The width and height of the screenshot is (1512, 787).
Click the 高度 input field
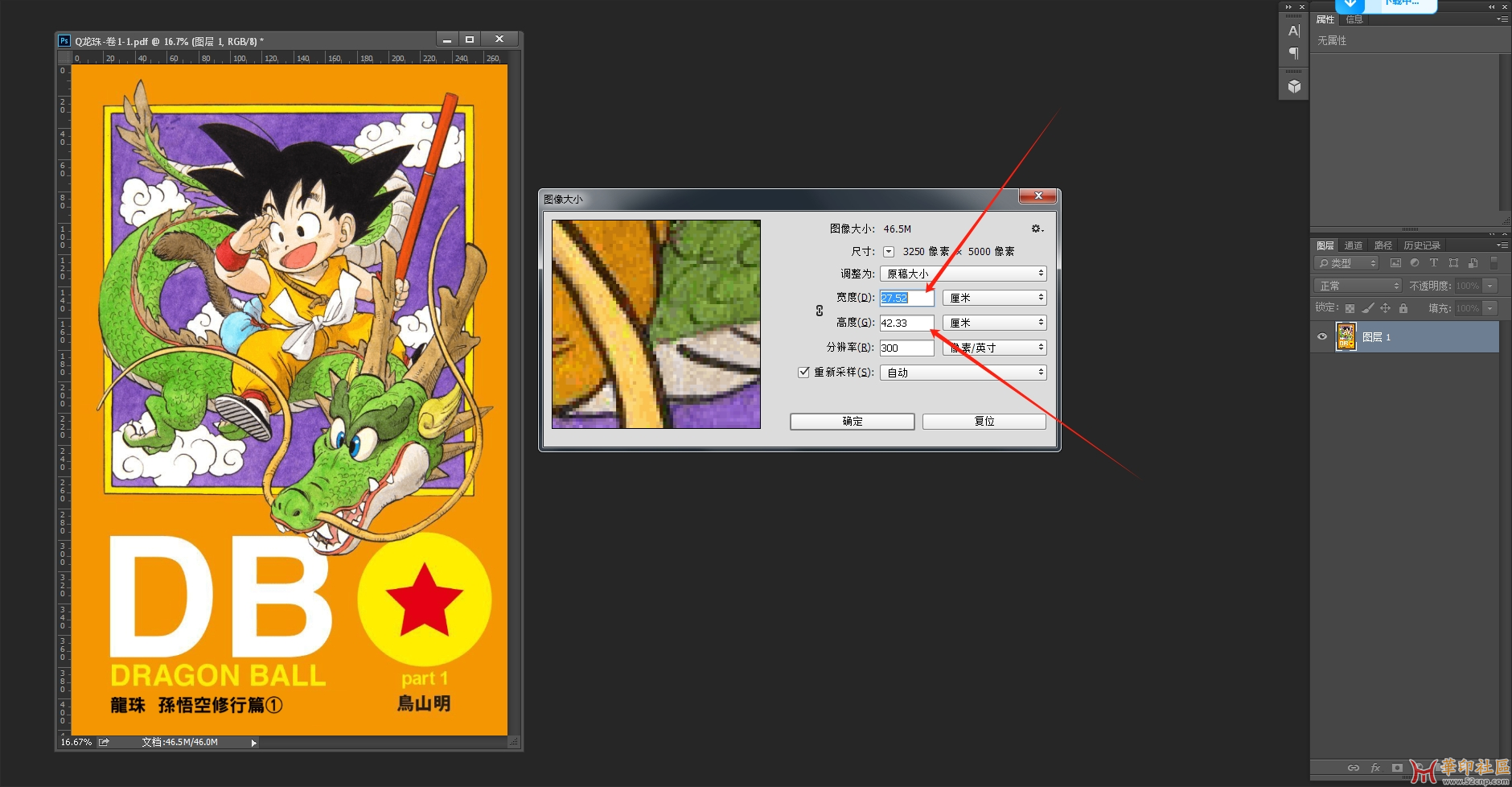click(906, 323)
